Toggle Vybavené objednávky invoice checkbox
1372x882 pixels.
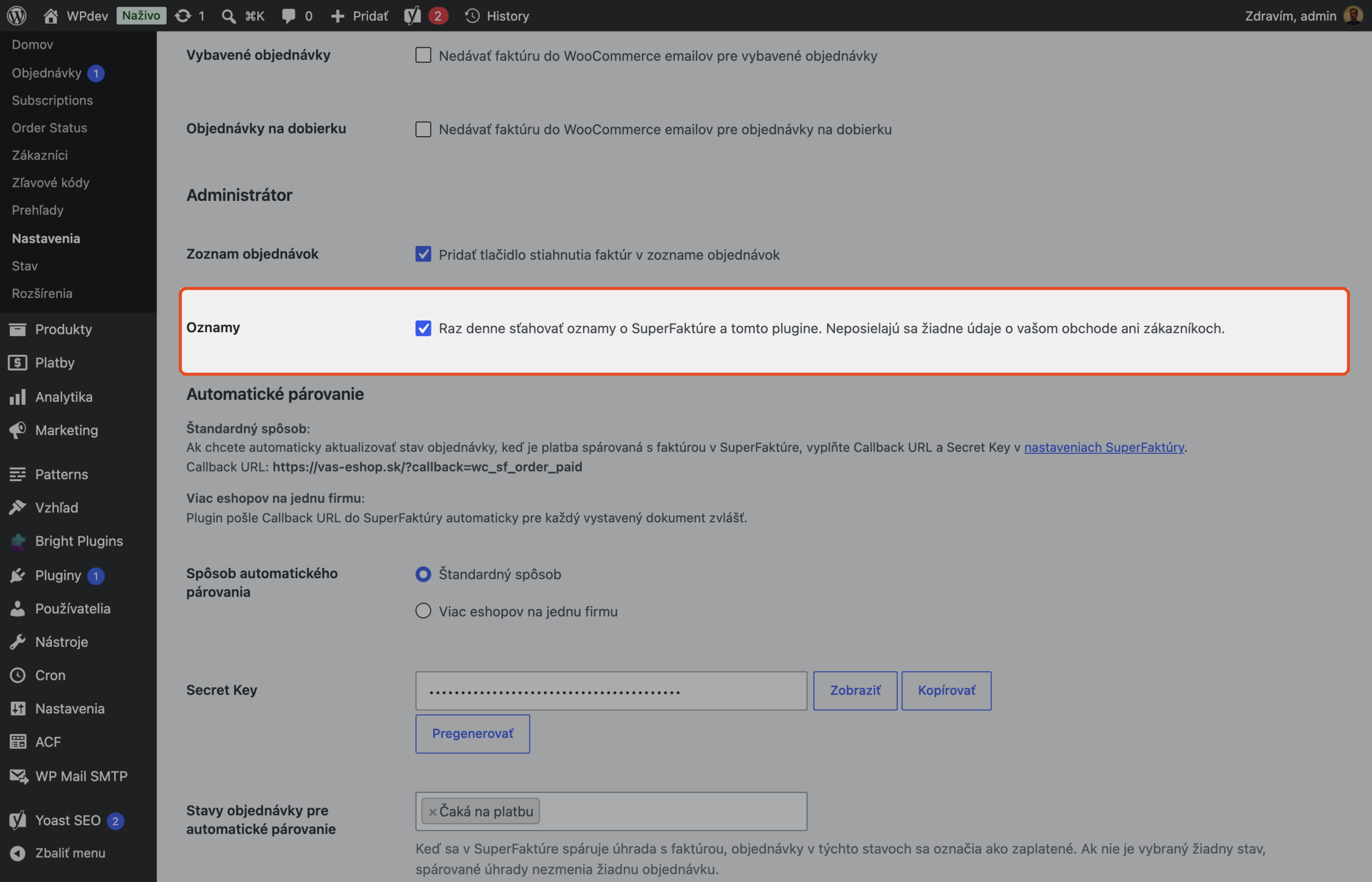coord(423,56)
